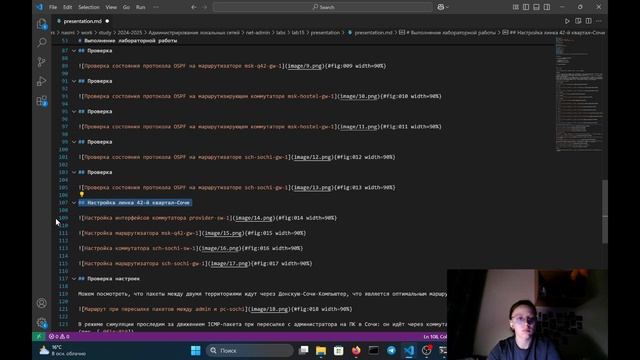Open the weather widget on the taskbar
Image resolution: width=640 pixels, height=360 pixels.
click(x=62, y=350)
